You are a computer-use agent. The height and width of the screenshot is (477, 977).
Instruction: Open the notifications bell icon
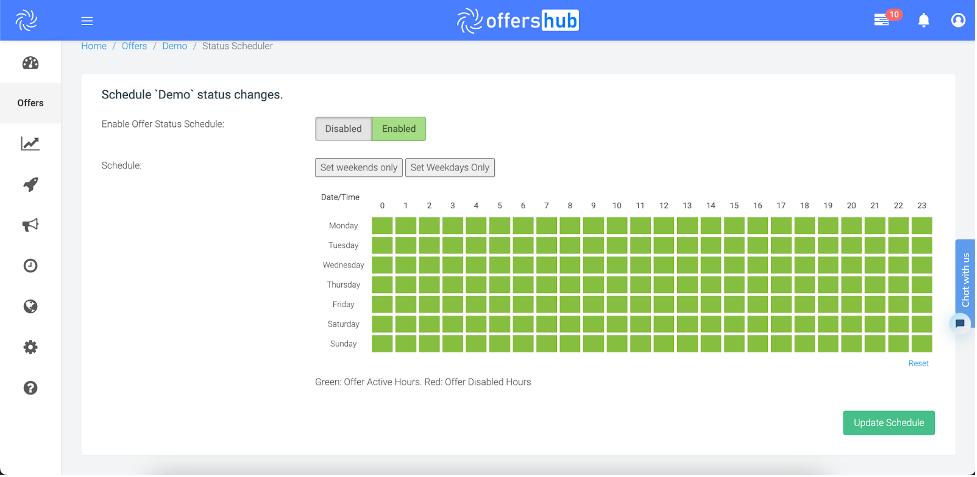[x=923, y=20]
